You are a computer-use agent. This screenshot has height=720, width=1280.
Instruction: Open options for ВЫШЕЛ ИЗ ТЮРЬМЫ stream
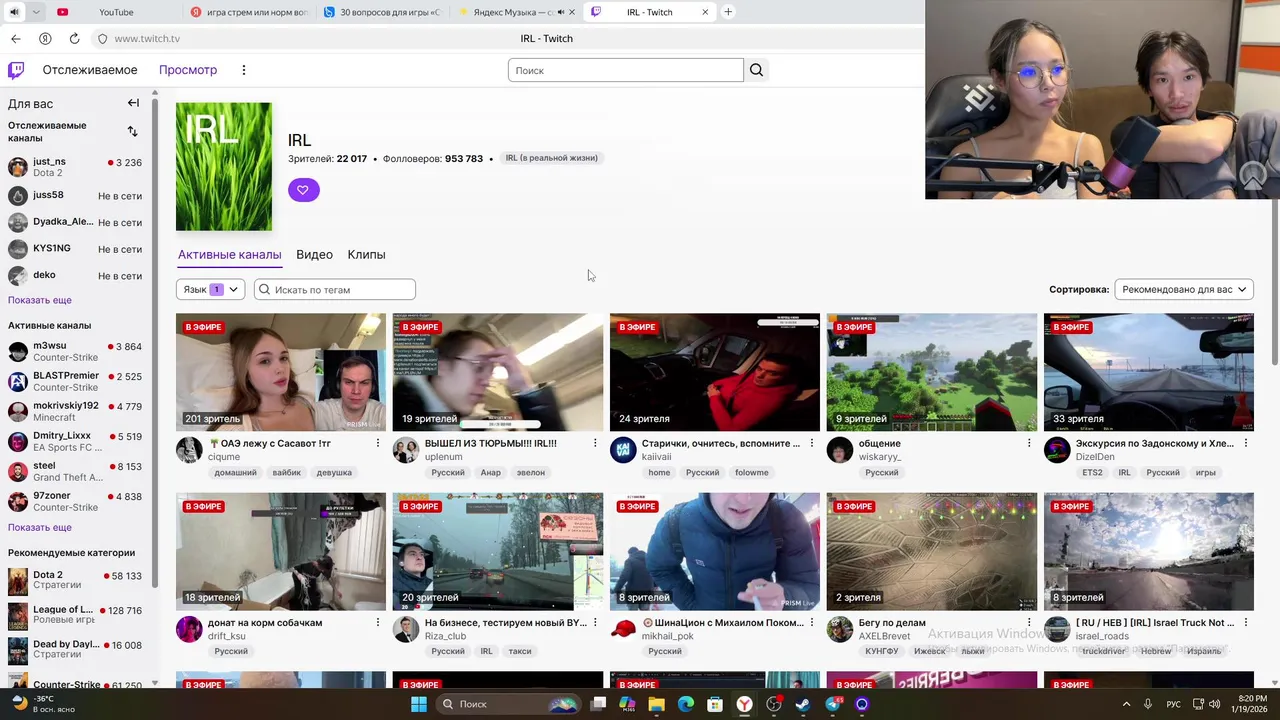tap(595, 443)
